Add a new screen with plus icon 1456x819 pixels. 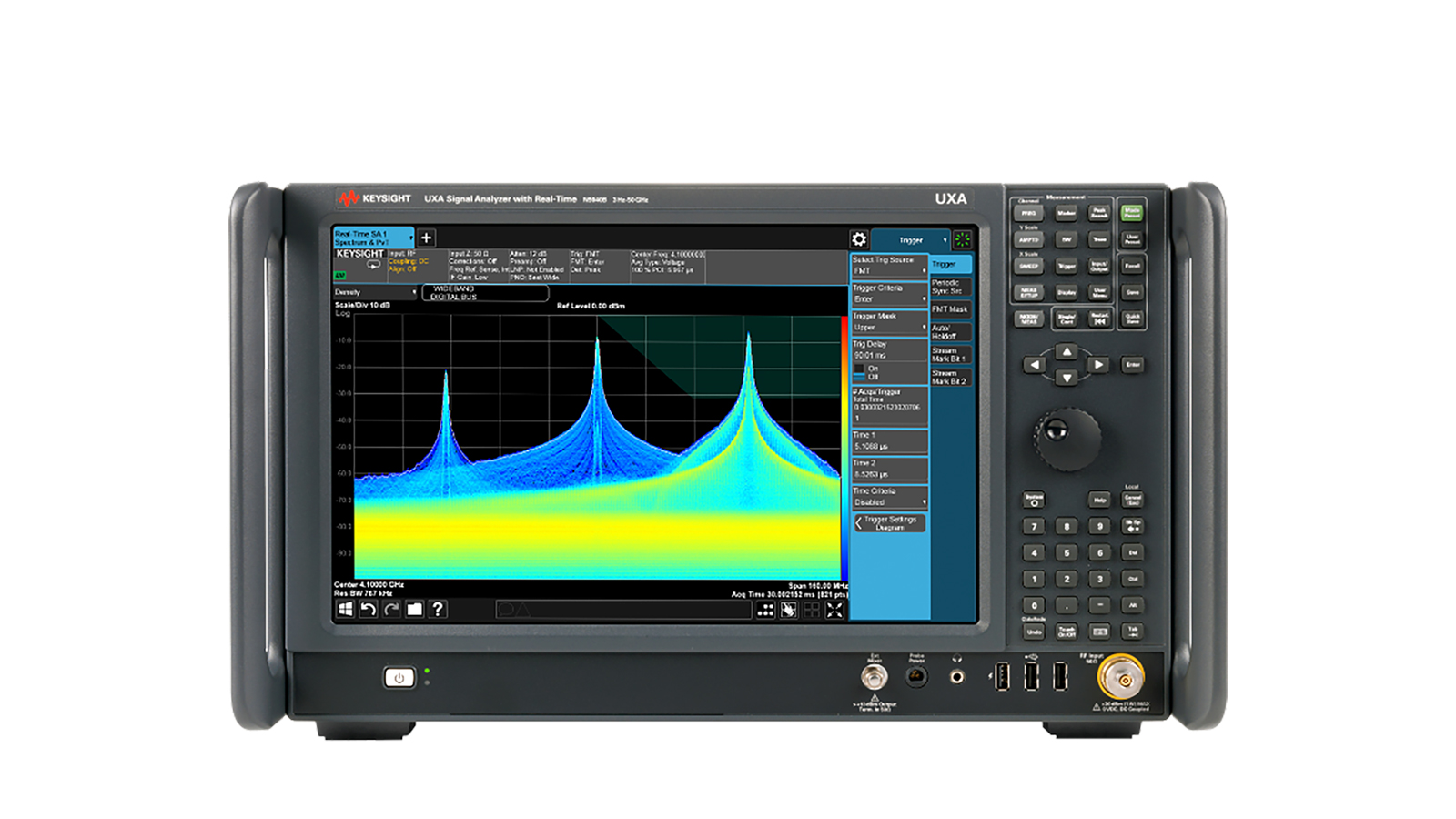coord(426,238)
